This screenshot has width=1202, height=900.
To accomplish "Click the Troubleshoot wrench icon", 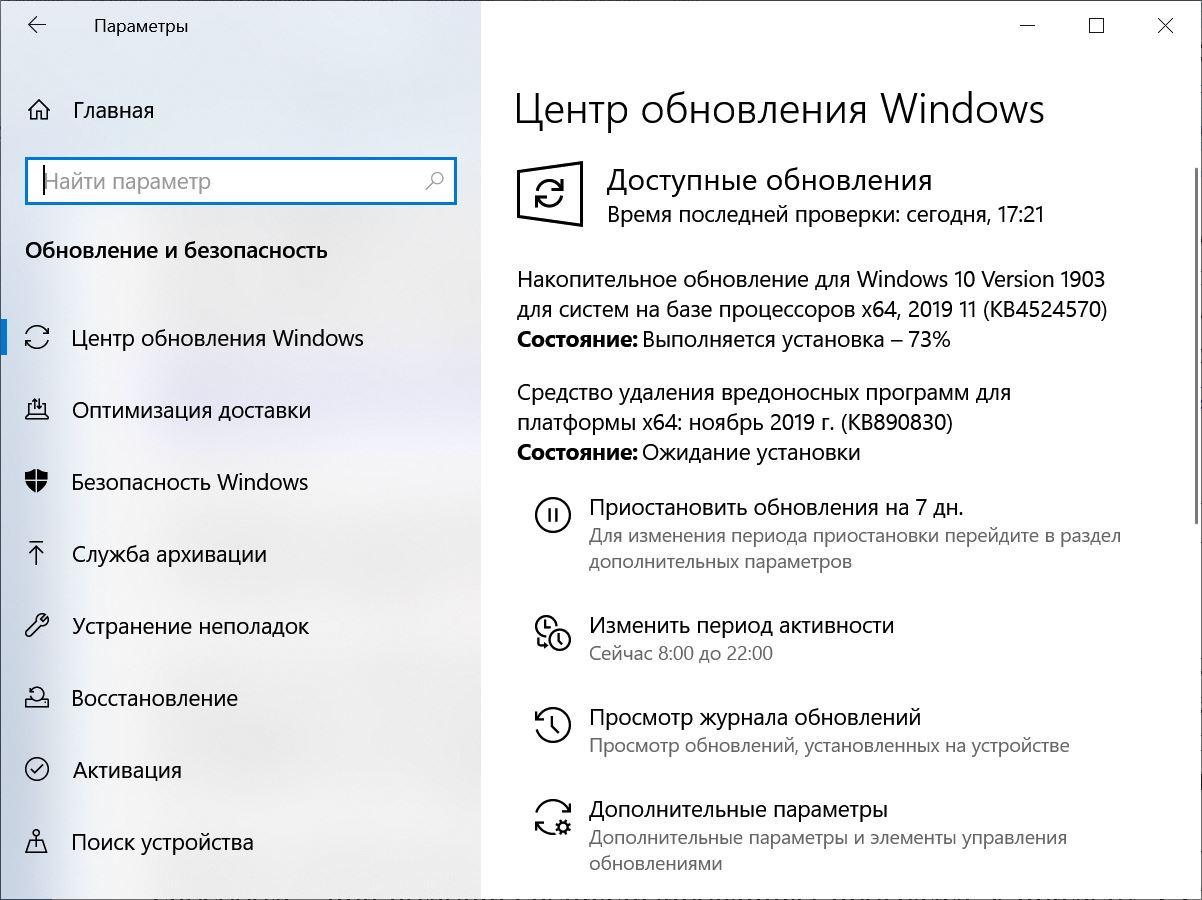I will click(x=37, y=626).
